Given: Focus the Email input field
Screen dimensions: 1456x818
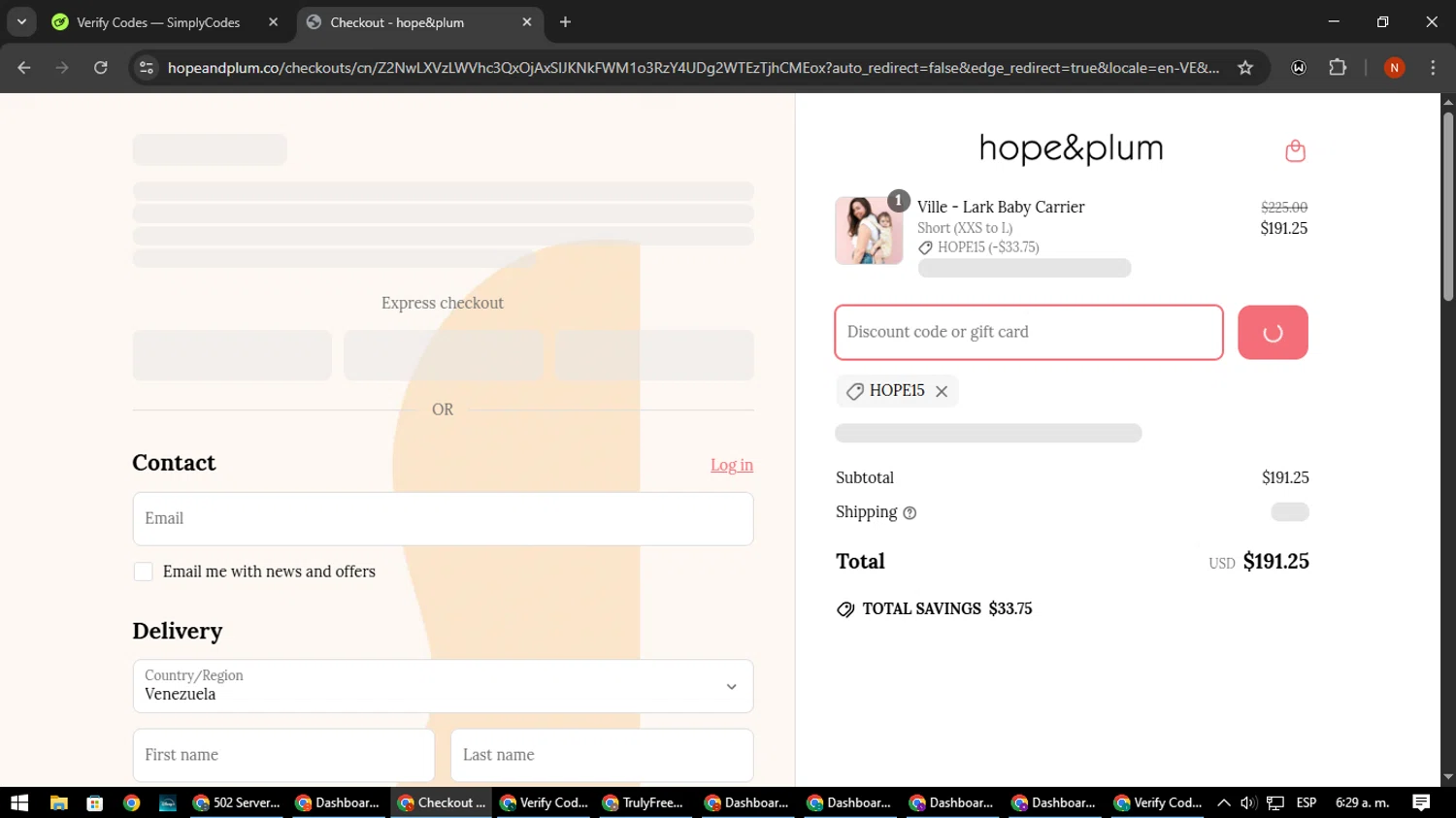Looking at the screenshot, I should click(443, 518).
